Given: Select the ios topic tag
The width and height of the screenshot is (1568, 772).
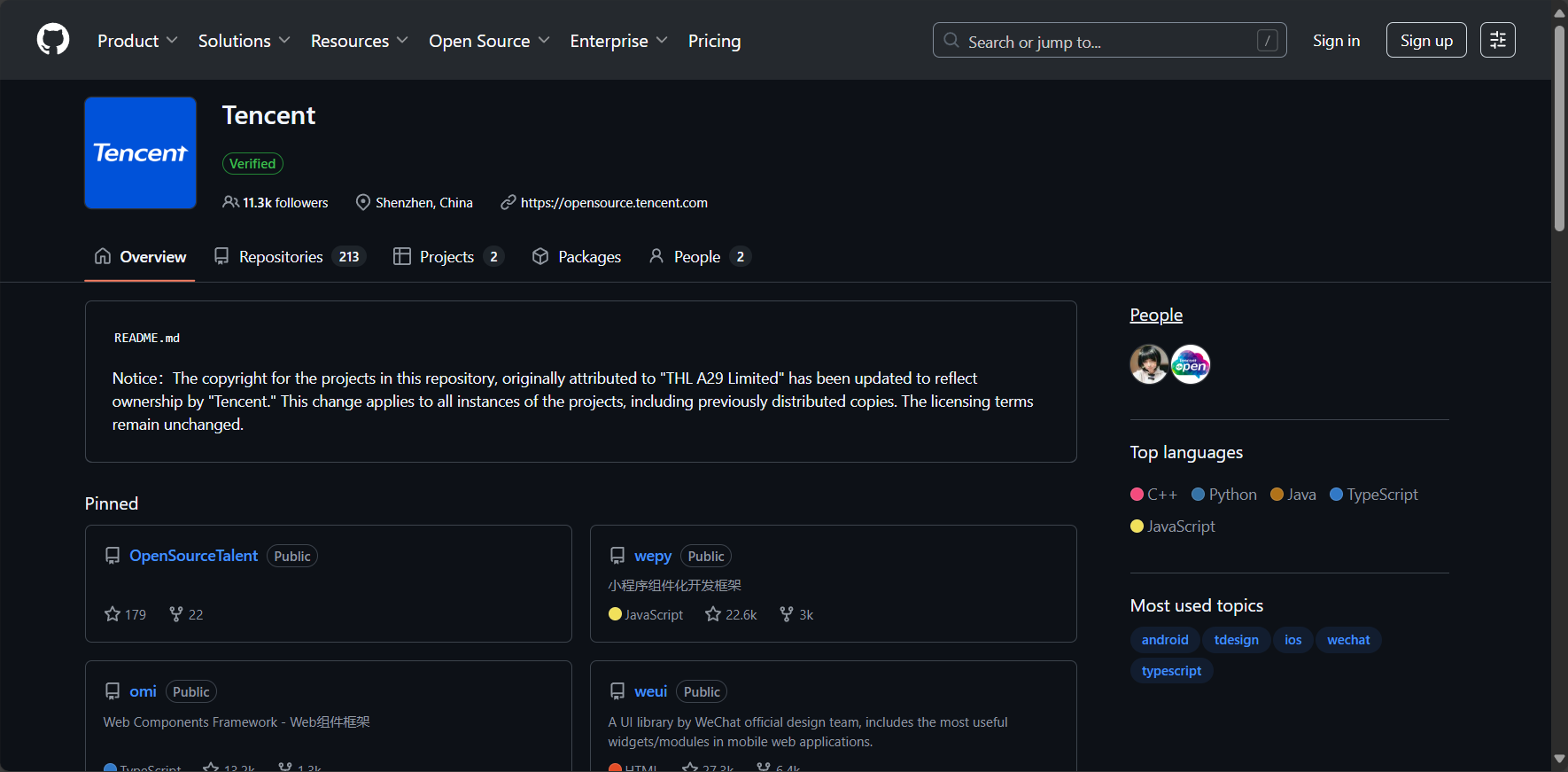Looking at the screenshot, I should 1293,640.
